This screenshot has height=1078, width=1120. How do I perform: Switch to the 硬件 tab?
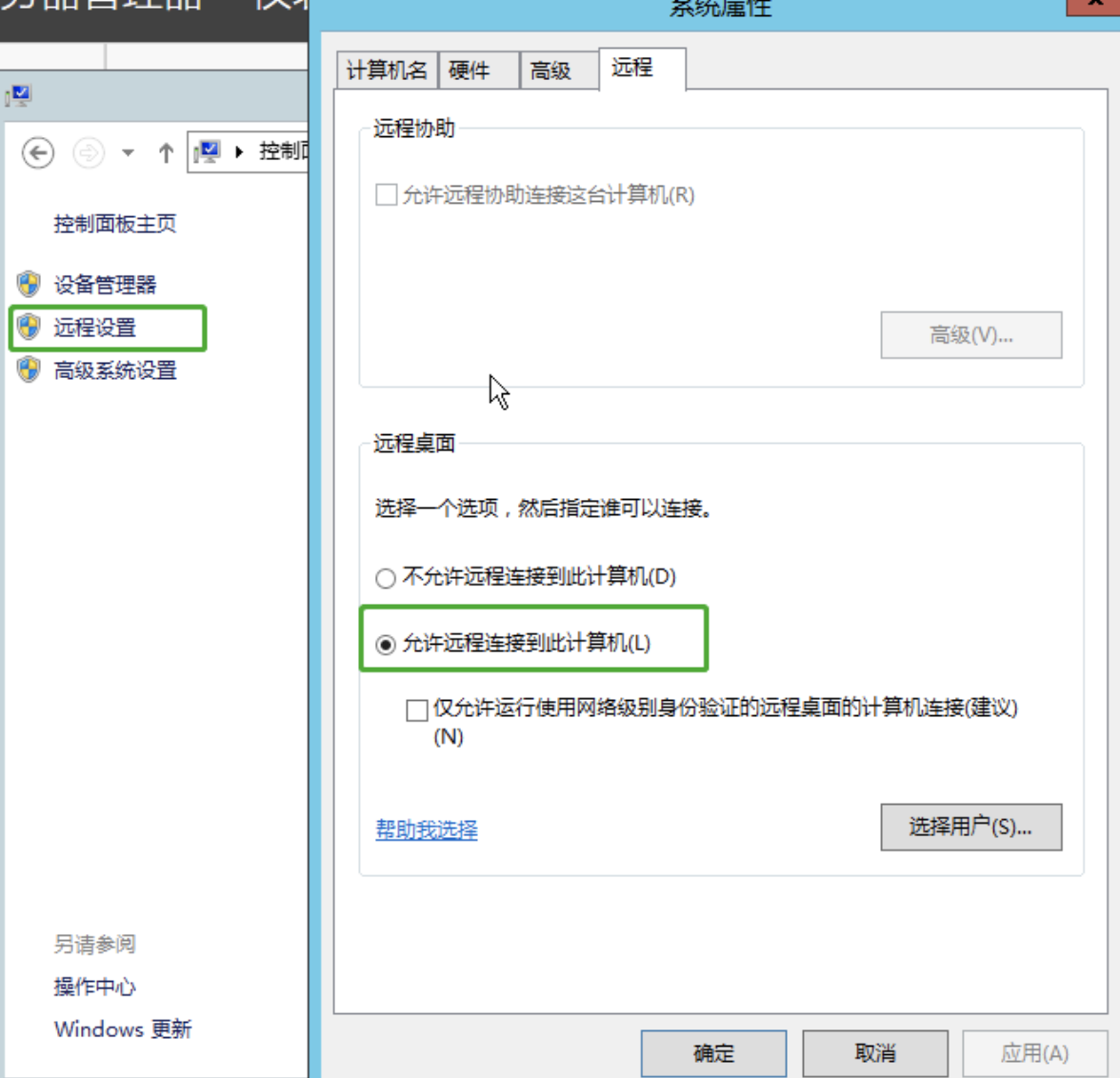coord(469,70)
